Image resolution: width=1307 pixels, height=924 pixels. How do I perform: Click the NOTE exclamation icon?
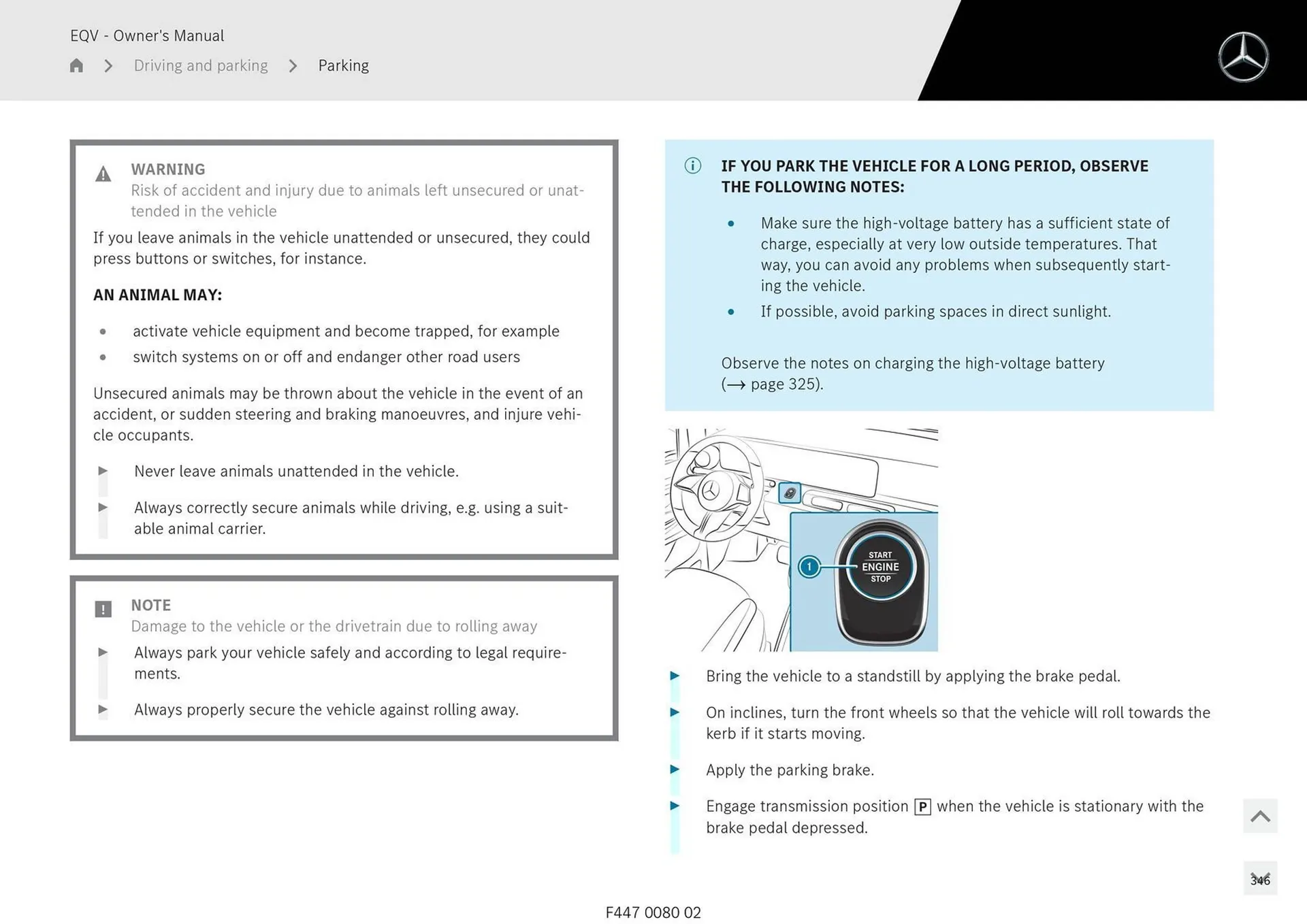click(103, 609)
